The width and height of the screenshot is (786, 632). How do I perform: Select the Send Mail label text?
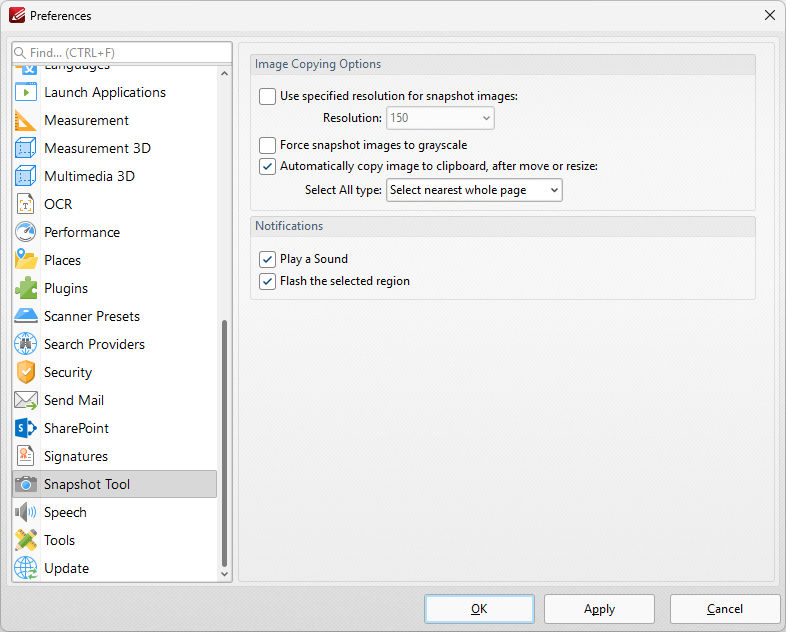point(74,400)
